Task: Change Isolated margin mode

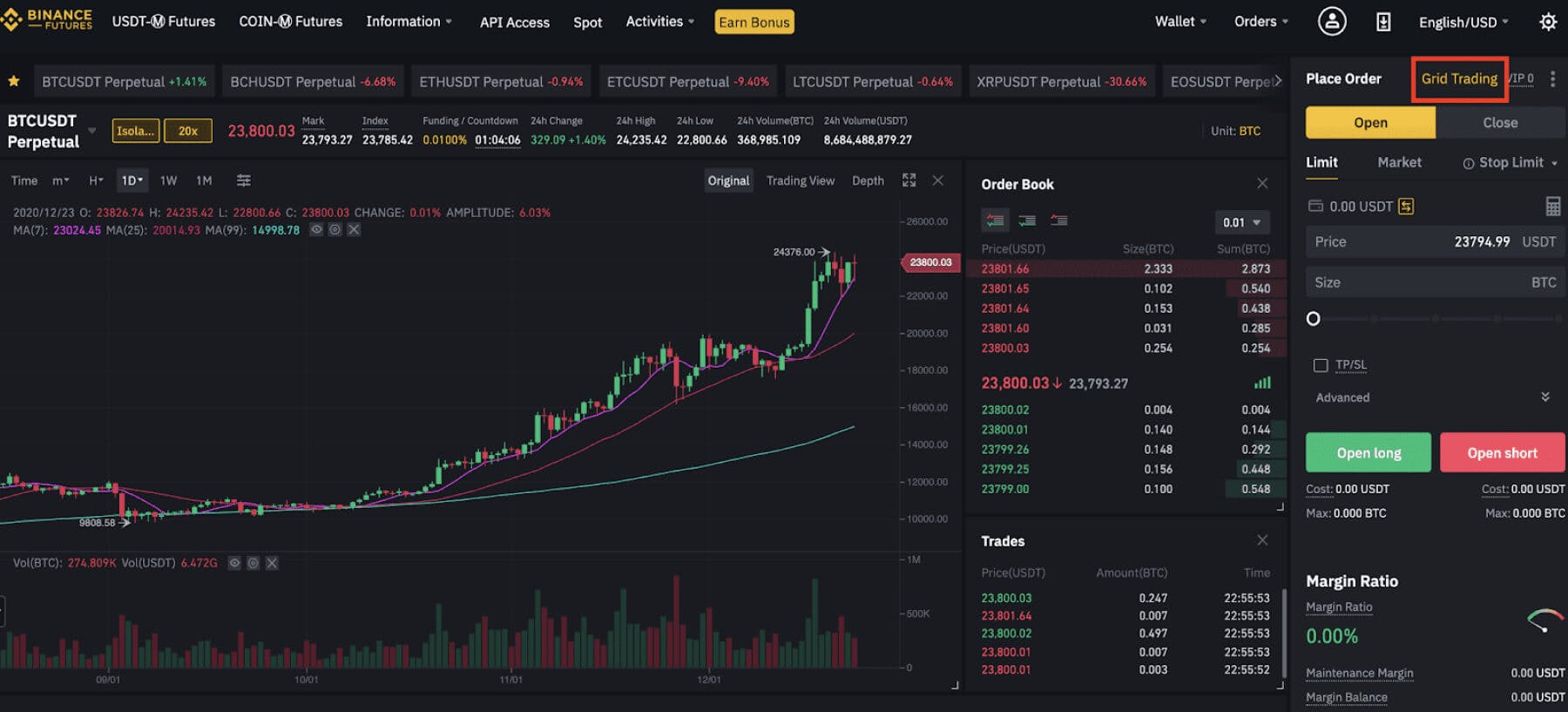Action: pos(136,131)
